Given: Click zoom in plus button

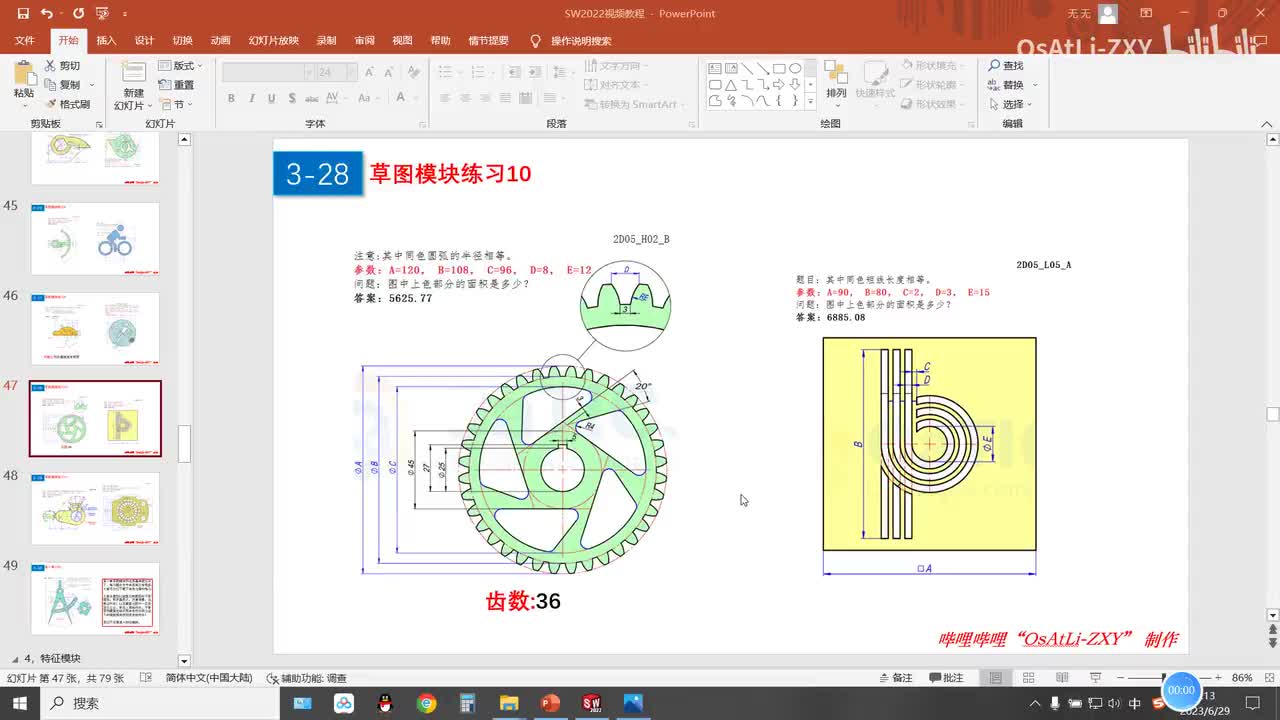Looking at the screenshot, I should point(1217,678).
